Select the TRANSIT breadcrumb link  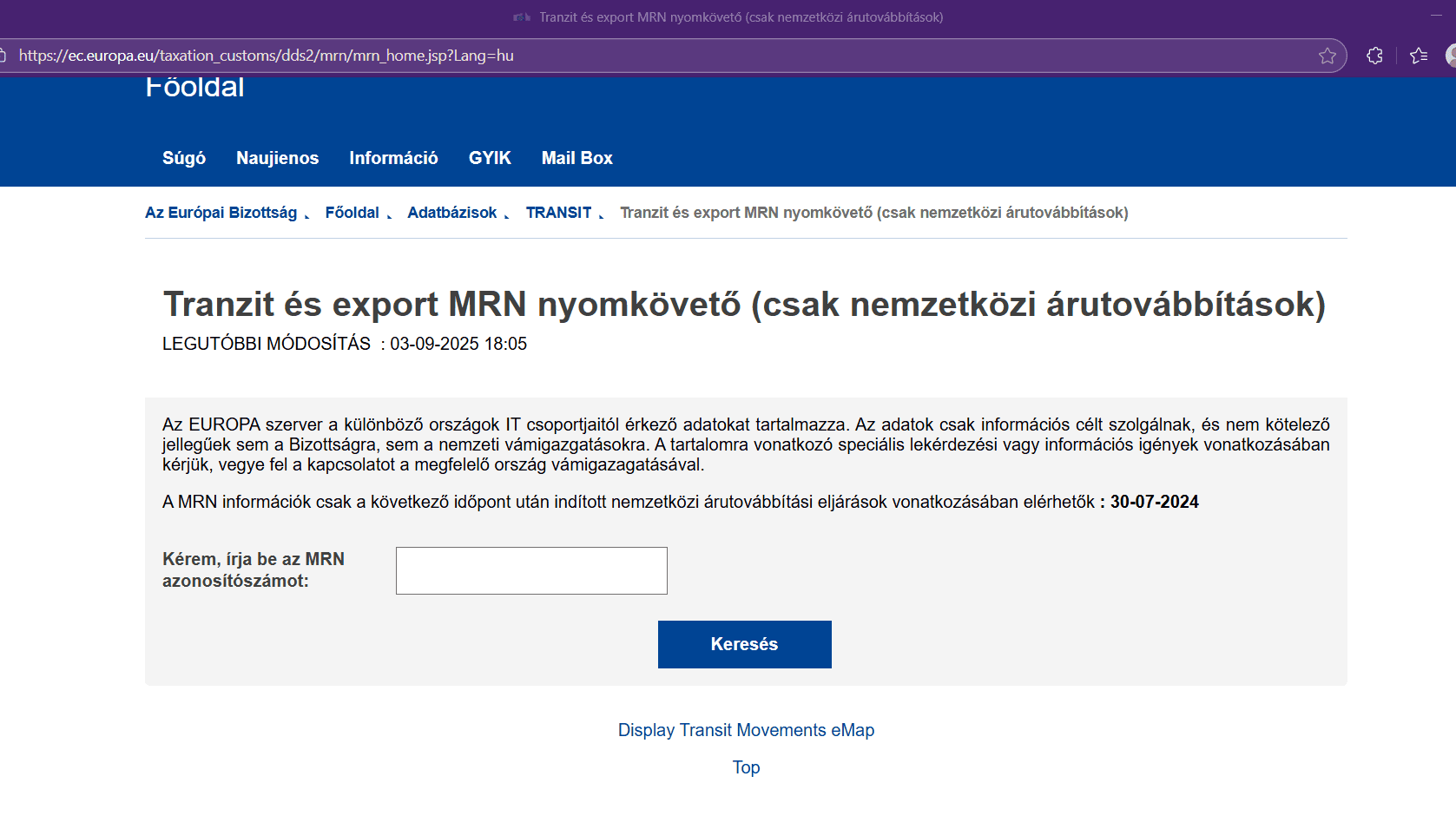(x=558, y=213)
